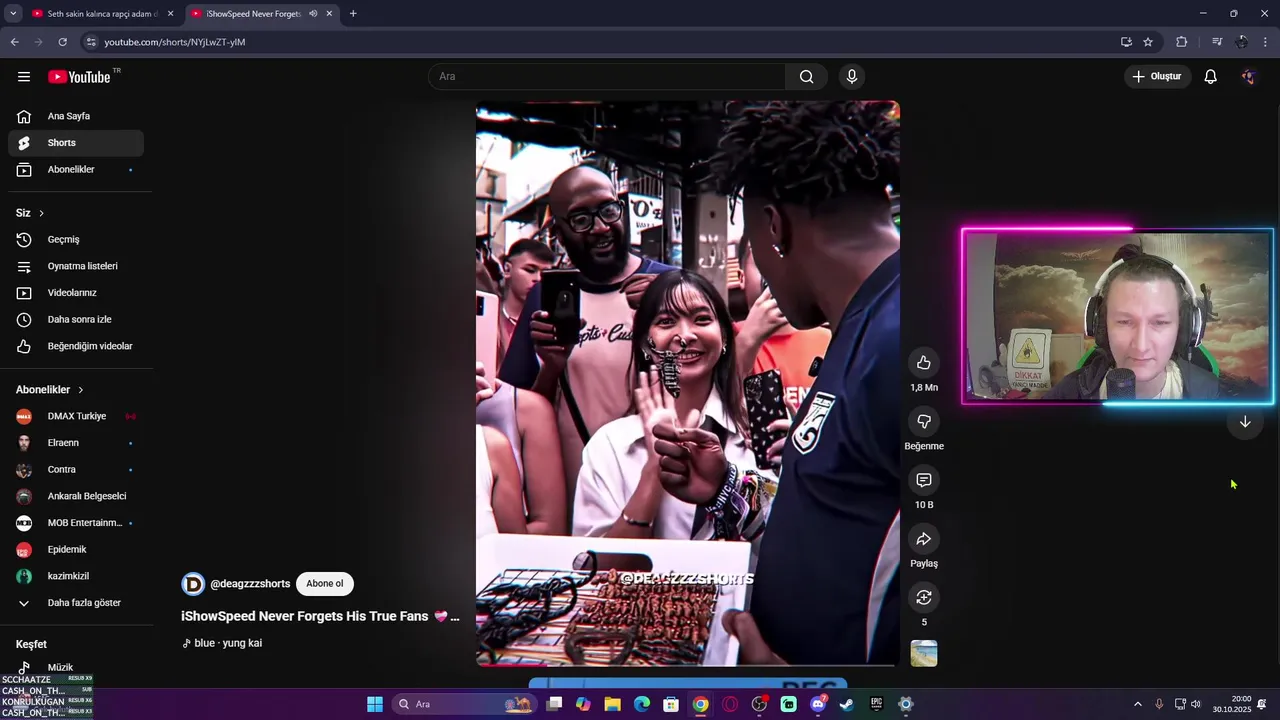
Task: Click the search magnifier button
Action: coord(806,77)
